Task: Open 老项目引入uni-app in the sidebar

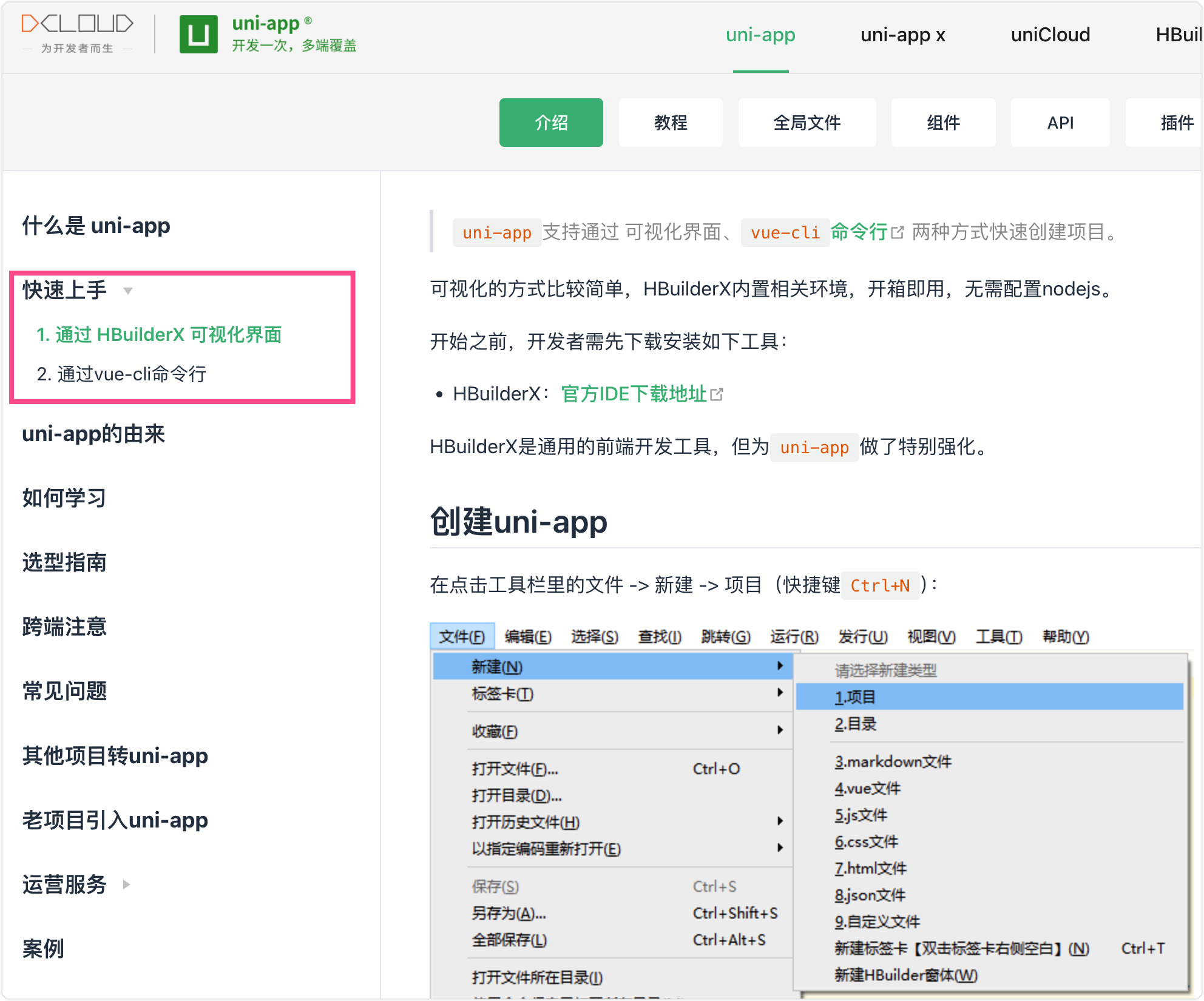Action: tap(115, 820)
